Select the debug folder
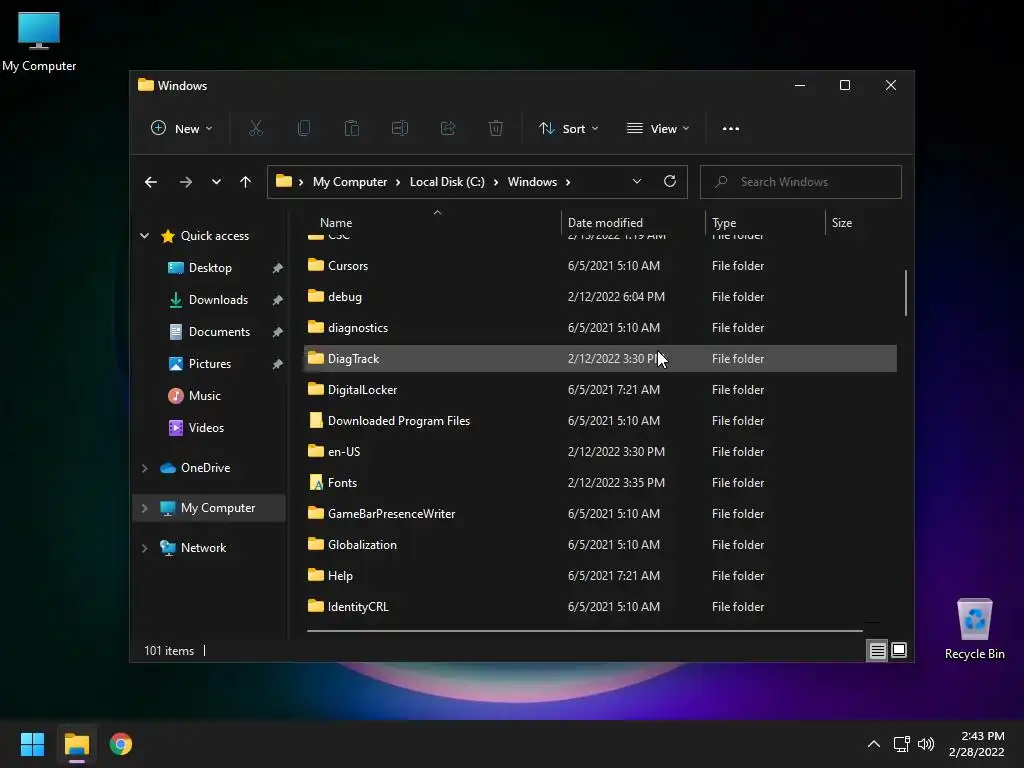The height and width of the screenshot is (768, 1024). pos(600,296)
